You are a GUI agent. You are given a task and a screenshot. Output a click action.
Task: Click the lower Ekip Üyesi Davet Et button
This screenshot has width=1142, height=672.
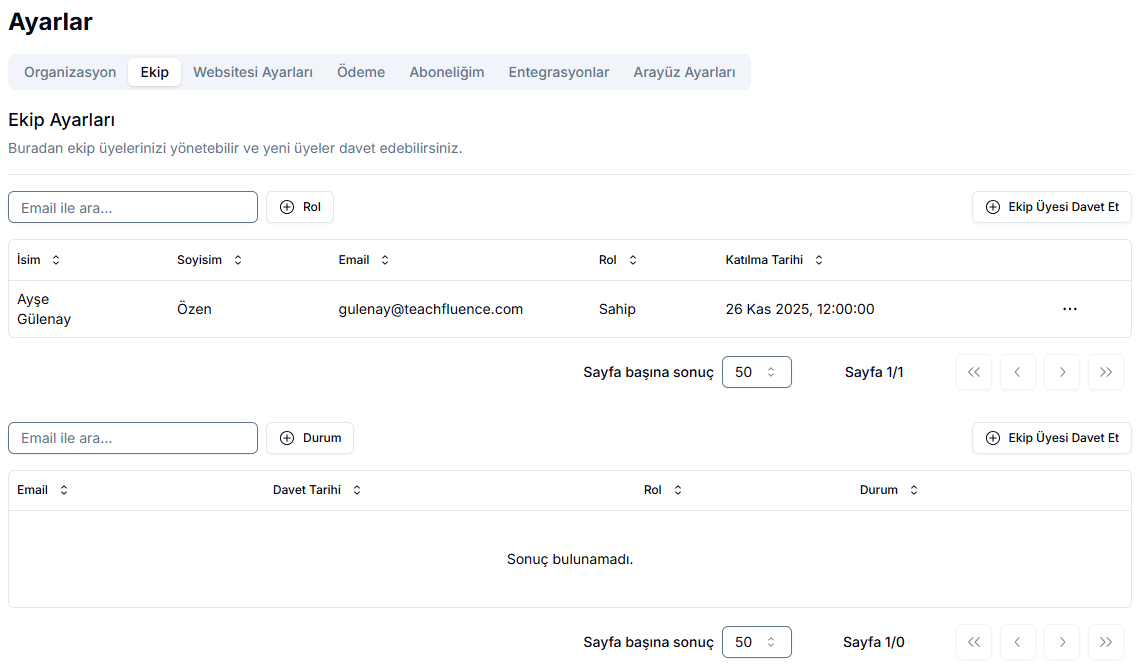[x=1051, y=438]
